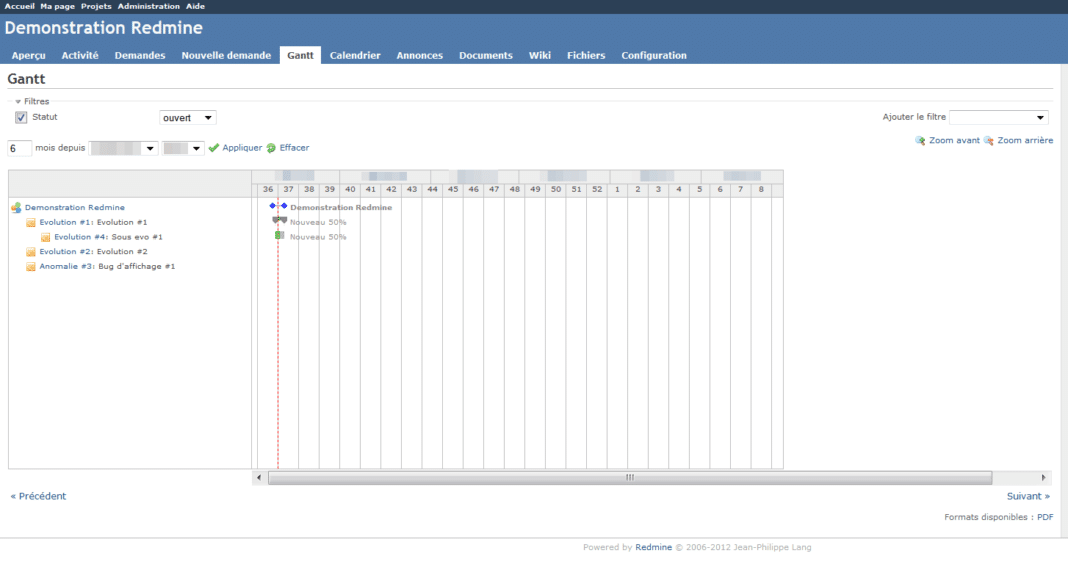
Task: Open Evolution #4 Sous evo #1 link
Action: pyautogui.click(x=81, y=237)
